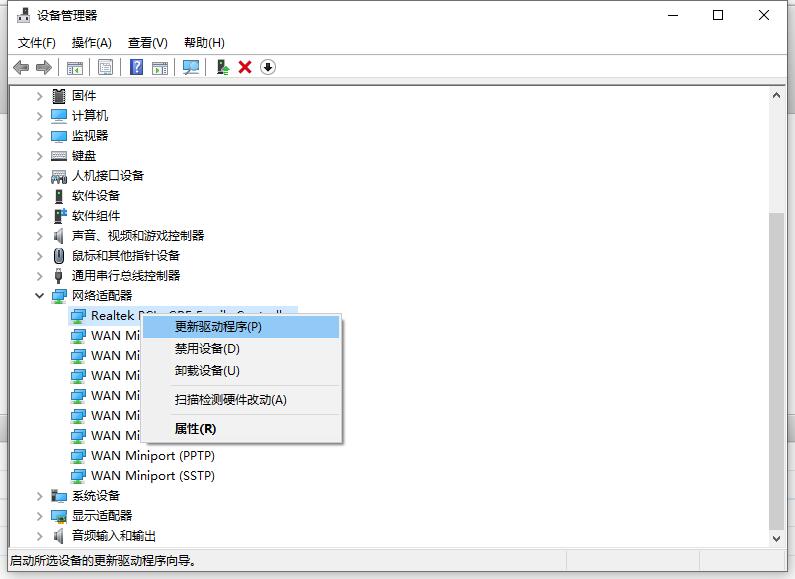Click the circled down arrow toolbar icon

(268, 67)
